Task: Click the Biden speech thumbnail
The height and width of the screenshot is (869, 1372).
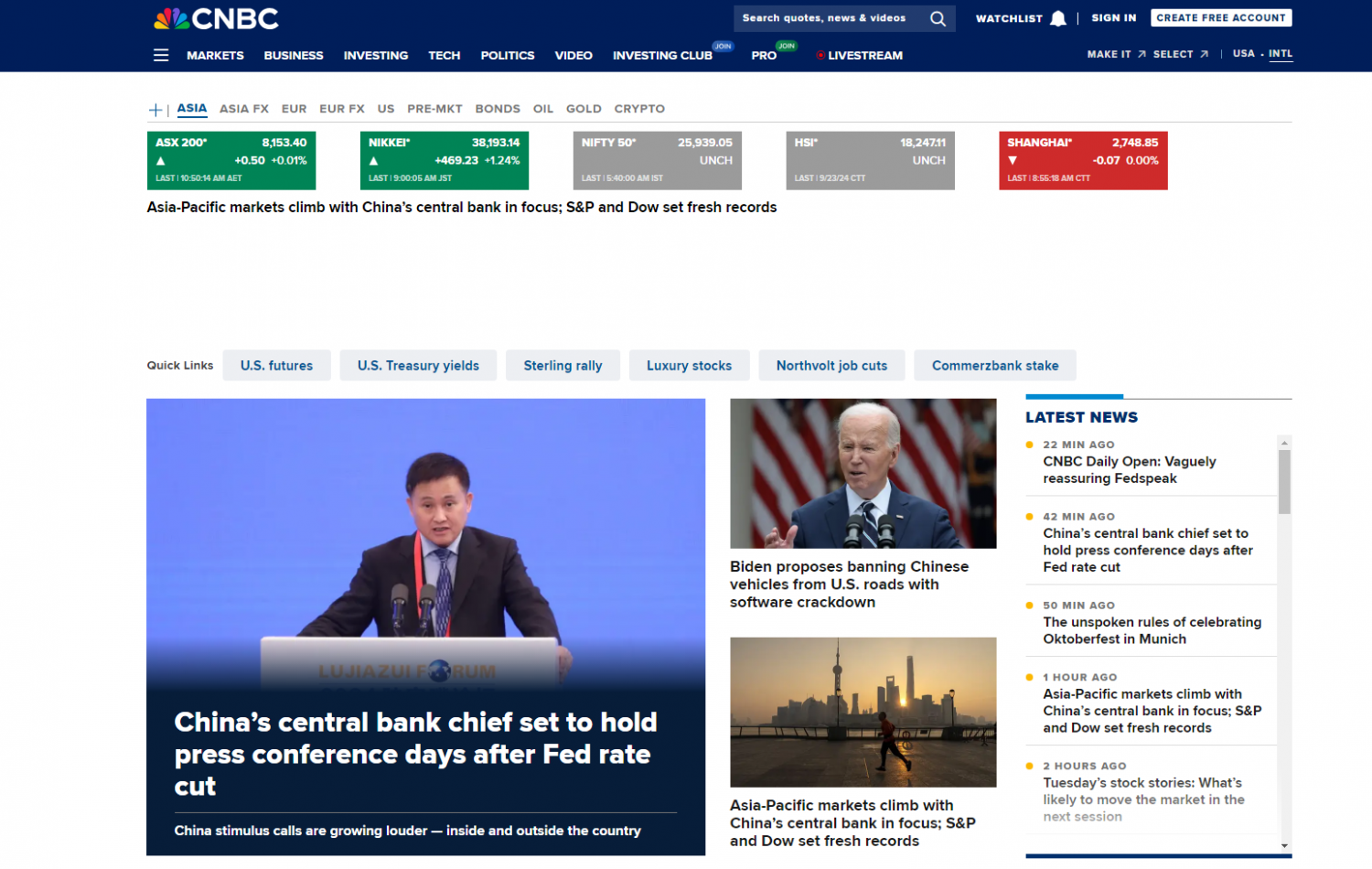Action: tap(863, 474)
